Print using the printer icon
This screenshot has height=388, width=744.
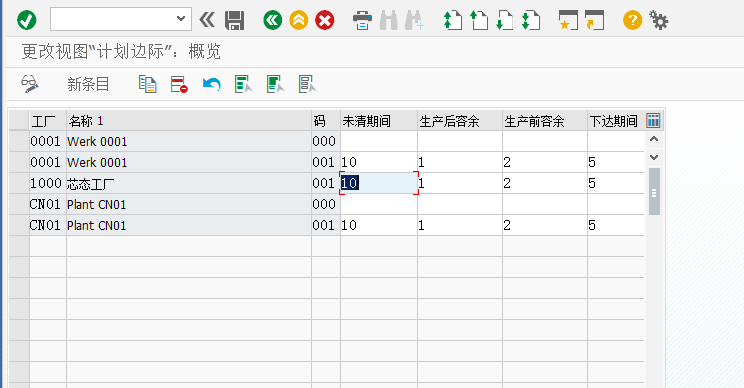363,20
